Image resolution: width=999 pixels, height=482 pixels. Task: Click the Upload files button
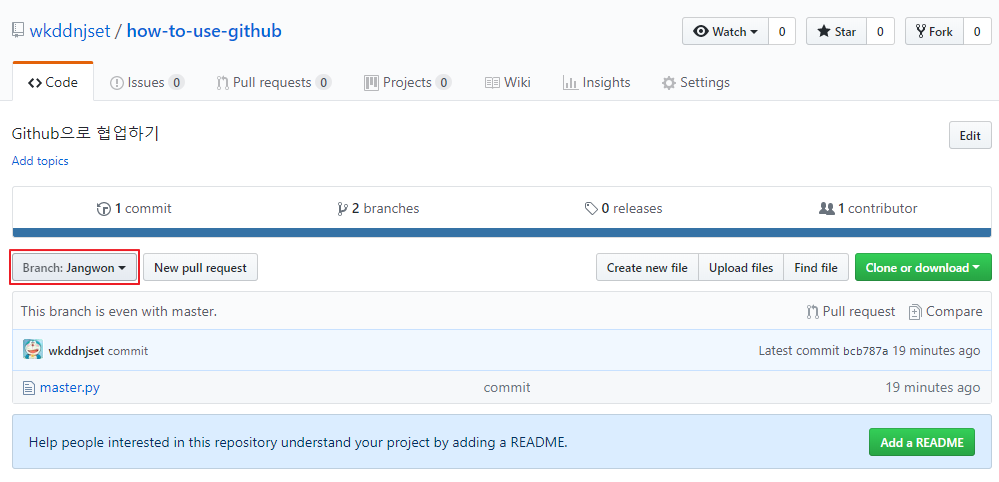point(741,267)
